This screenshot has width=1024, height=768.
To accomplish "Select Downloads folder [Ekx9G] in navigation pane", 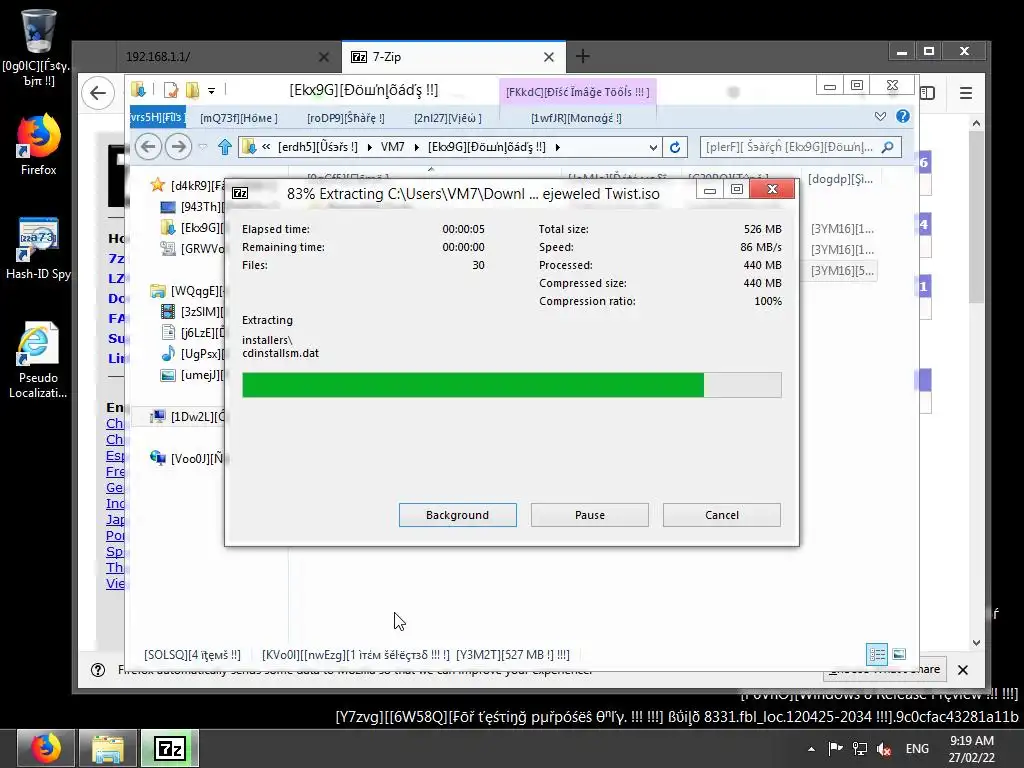I will pos(194,228).
